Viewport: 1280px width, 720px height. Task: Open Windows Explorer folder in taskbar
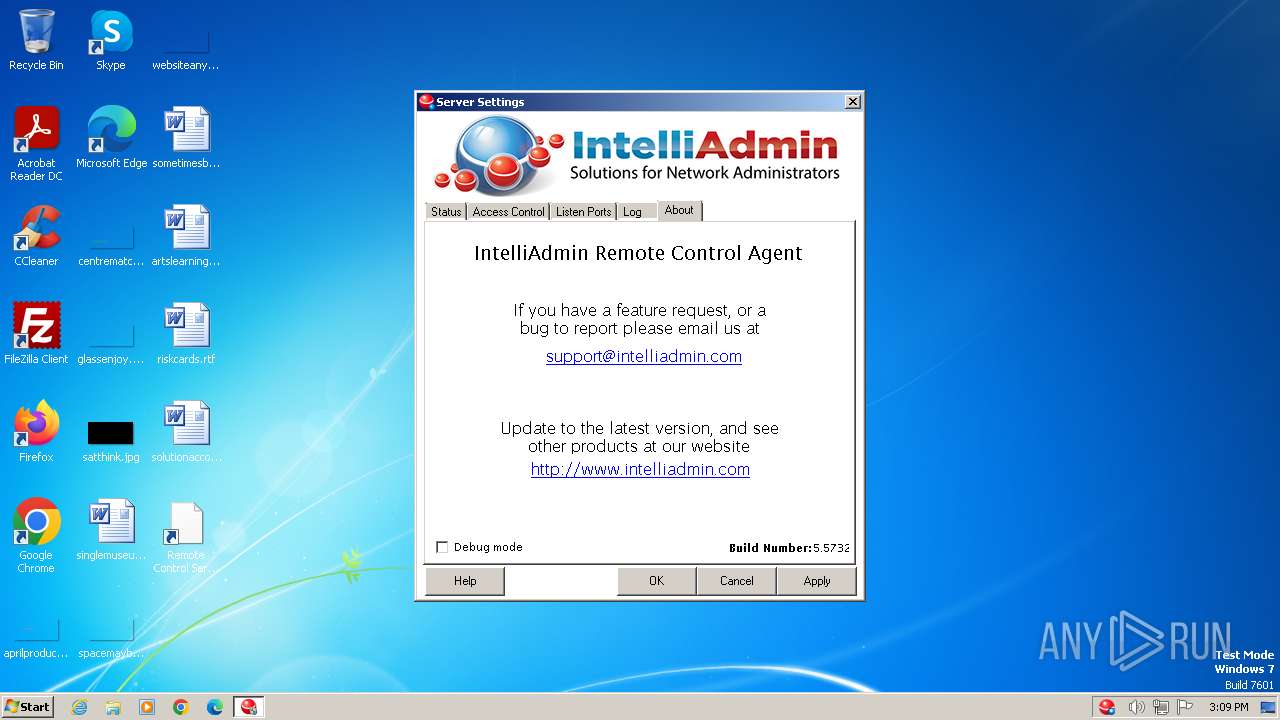click(x=113, y=707)
